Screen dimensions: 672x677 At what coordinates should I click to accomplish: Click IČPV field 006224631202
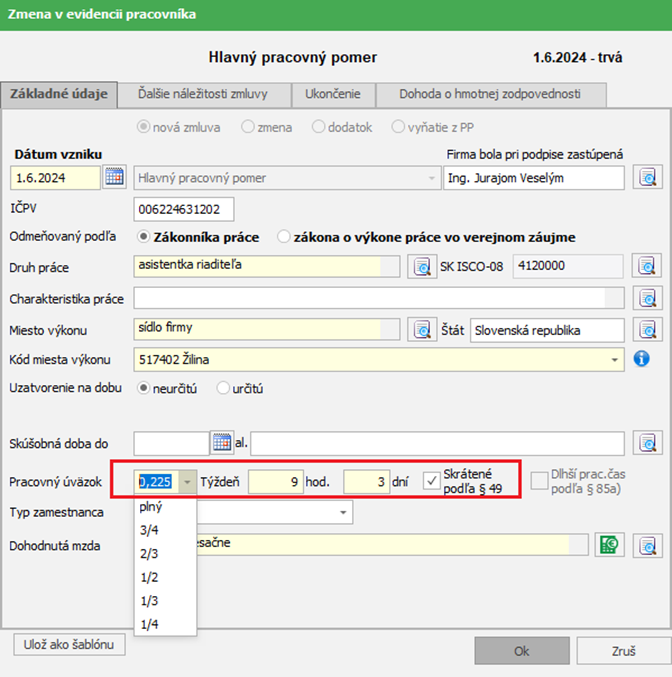184,209
